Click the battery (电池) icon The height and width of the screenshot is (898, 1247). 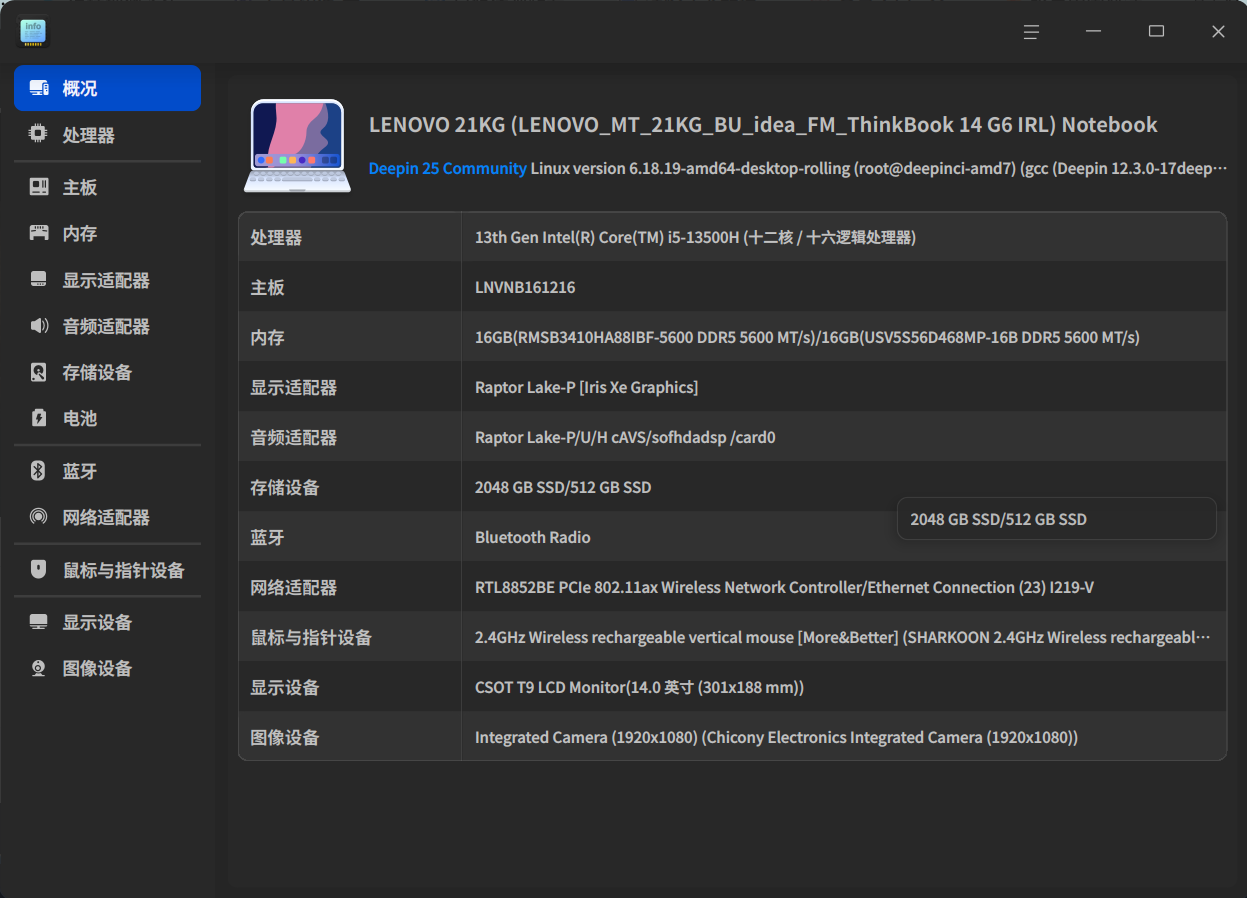click(39, 418)
